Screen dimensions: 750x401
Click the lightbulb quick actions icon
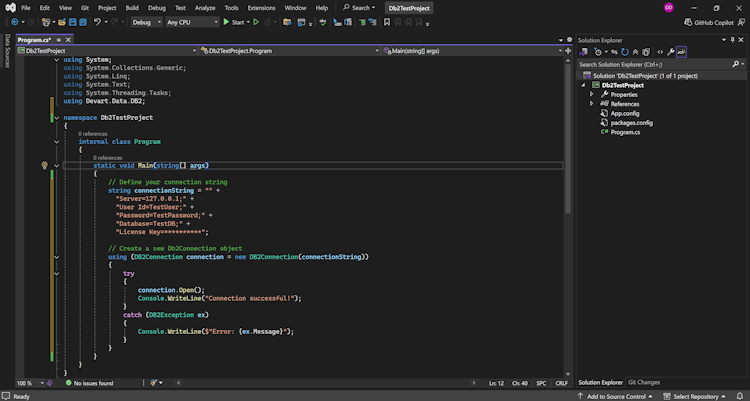pyautogui.click(x=44, y=165)
